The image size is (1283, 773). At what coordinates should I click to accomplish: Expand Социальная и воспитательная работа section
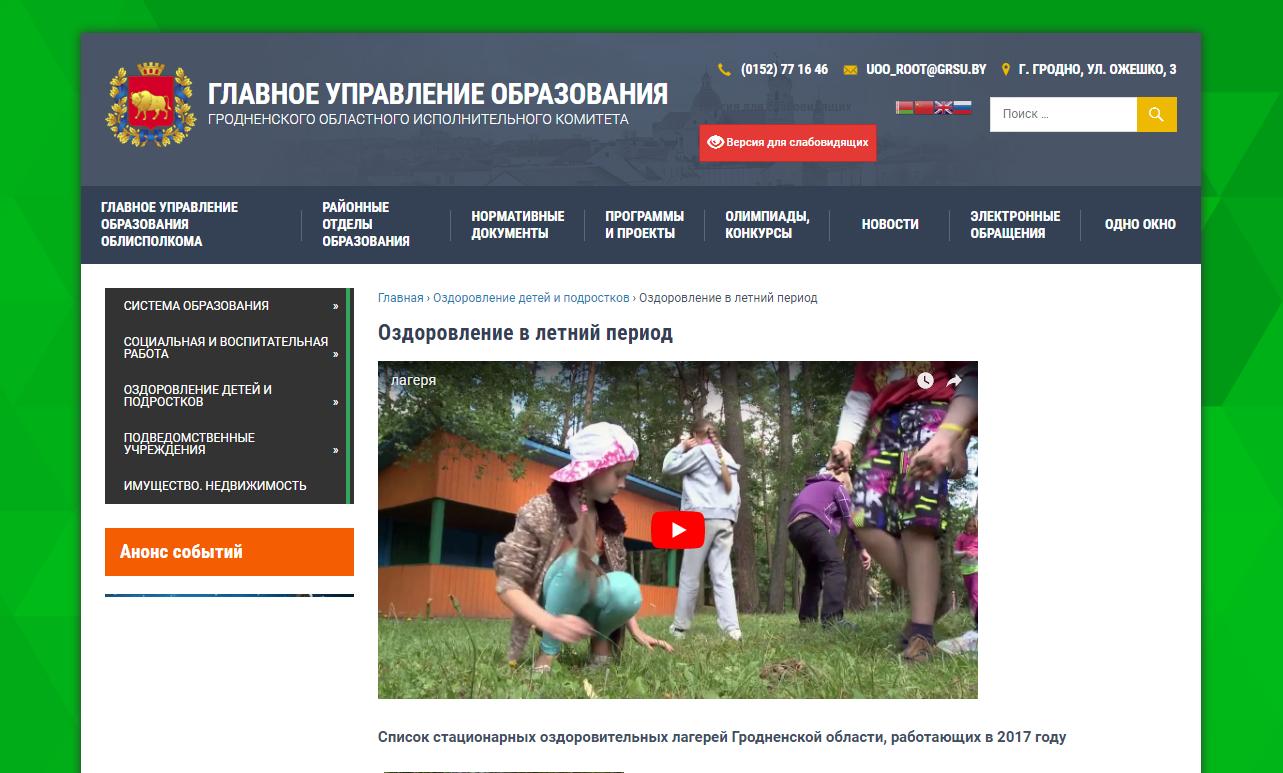[228, 347]
